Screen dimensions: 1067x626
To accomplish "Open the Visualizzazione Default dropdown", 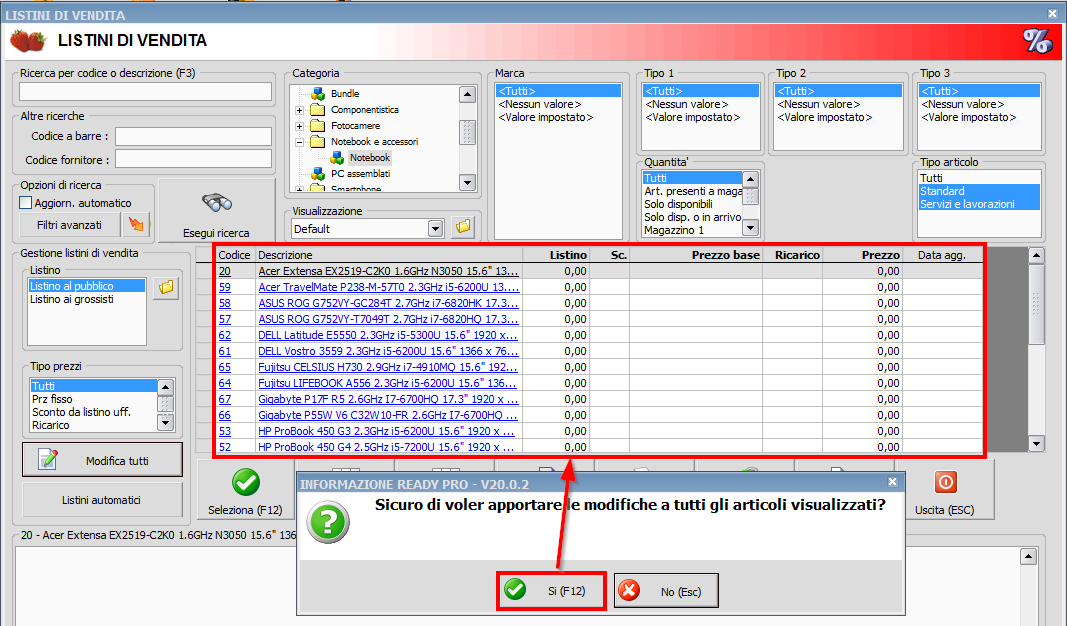I will tap(436, 229).
